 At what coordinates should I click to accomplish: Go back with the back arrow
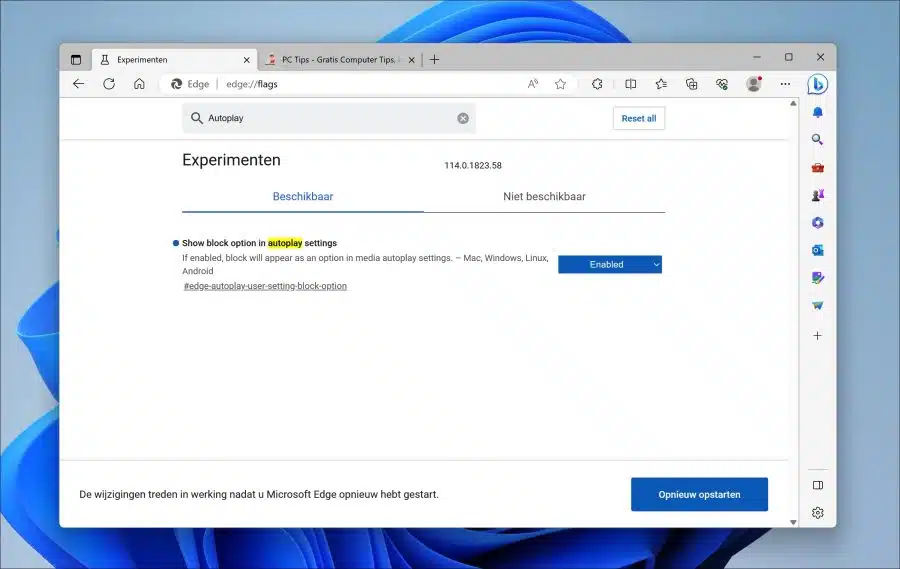tap(79, 84)
